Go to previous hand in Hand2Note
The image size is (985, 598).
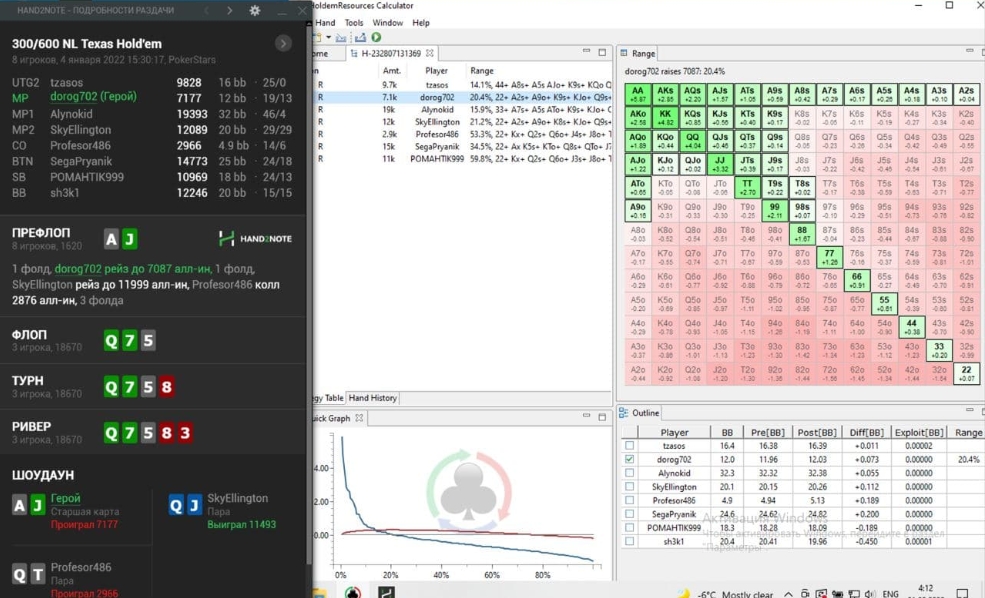206,10
